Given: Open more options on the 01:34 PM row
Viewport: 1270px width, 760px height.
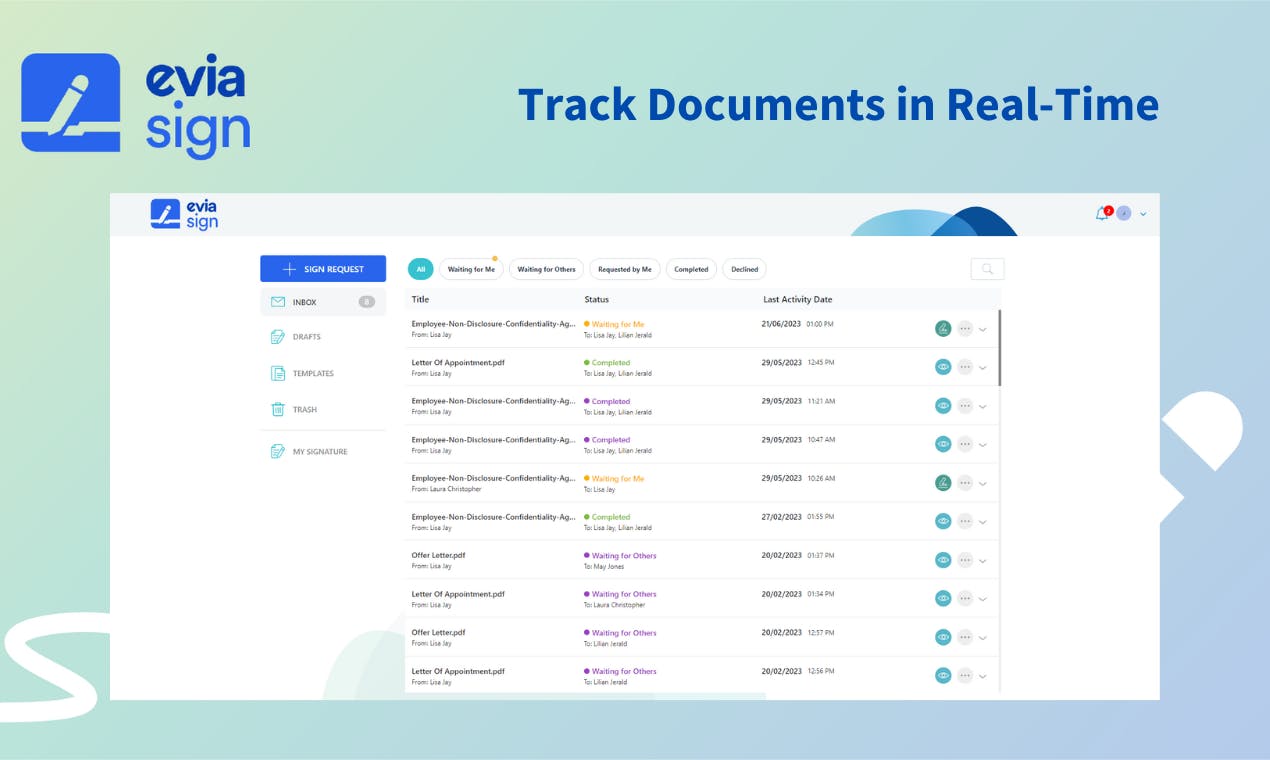Looking at the screenshot, I should coord(965,598).
